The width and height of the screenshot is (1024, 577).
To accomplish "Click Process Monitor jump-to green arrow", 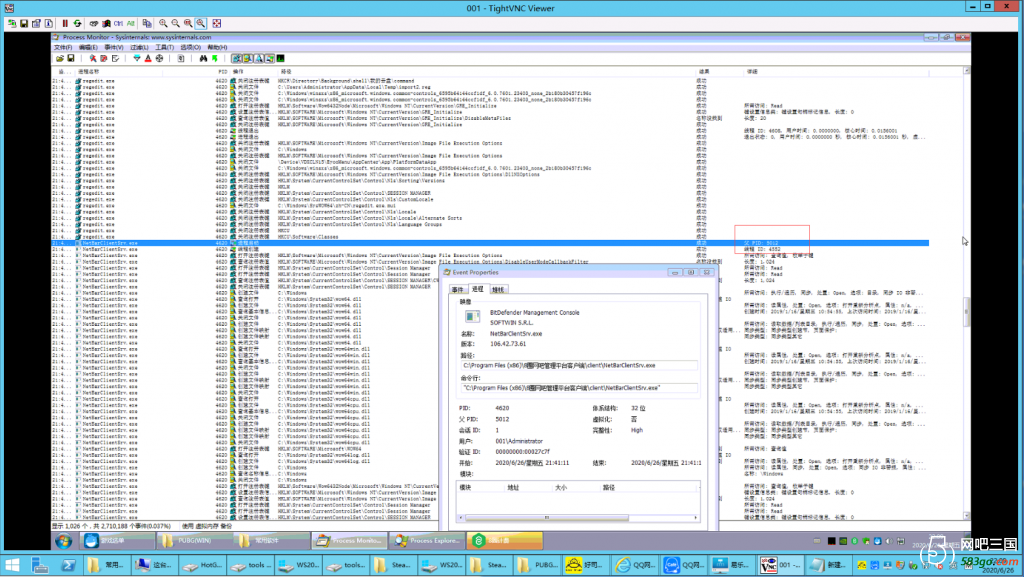I will 214,59.
